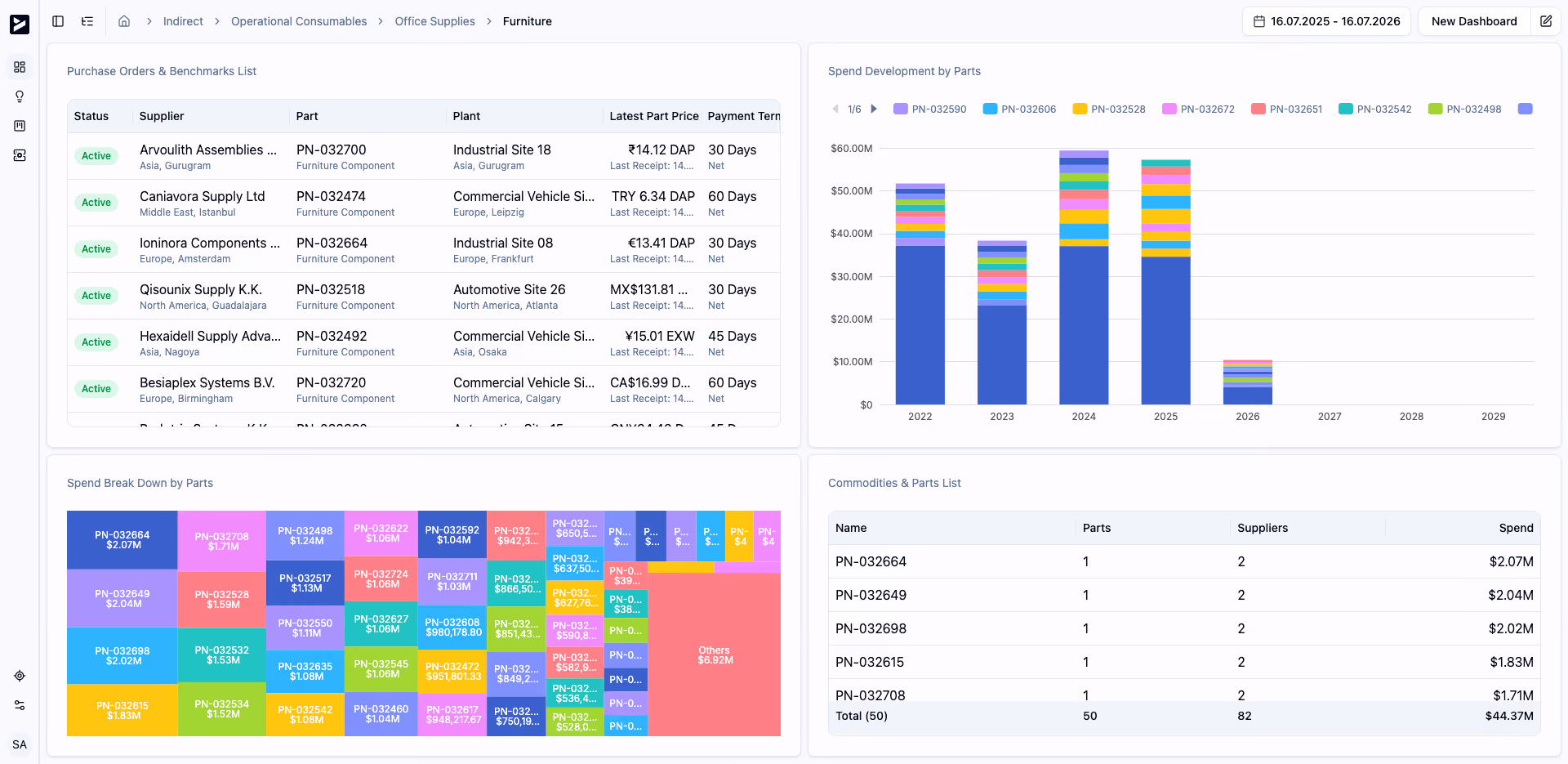The height and width of the screenshot is (764, 1568).
Task: Open PN-032615 row in Commodities list
Action: pos(1184,662)
